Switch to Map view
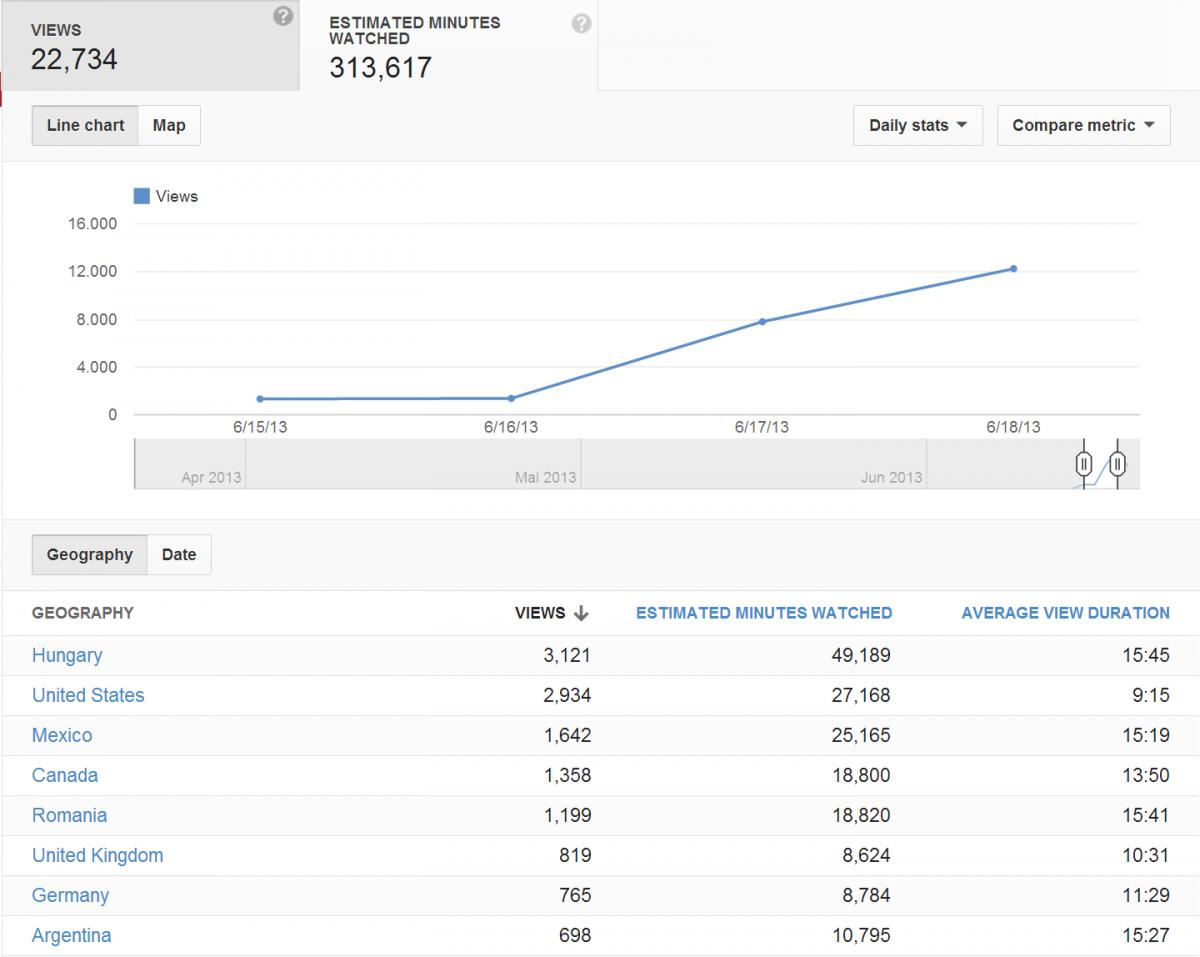1200x957 pixels. tap(169, 125)
